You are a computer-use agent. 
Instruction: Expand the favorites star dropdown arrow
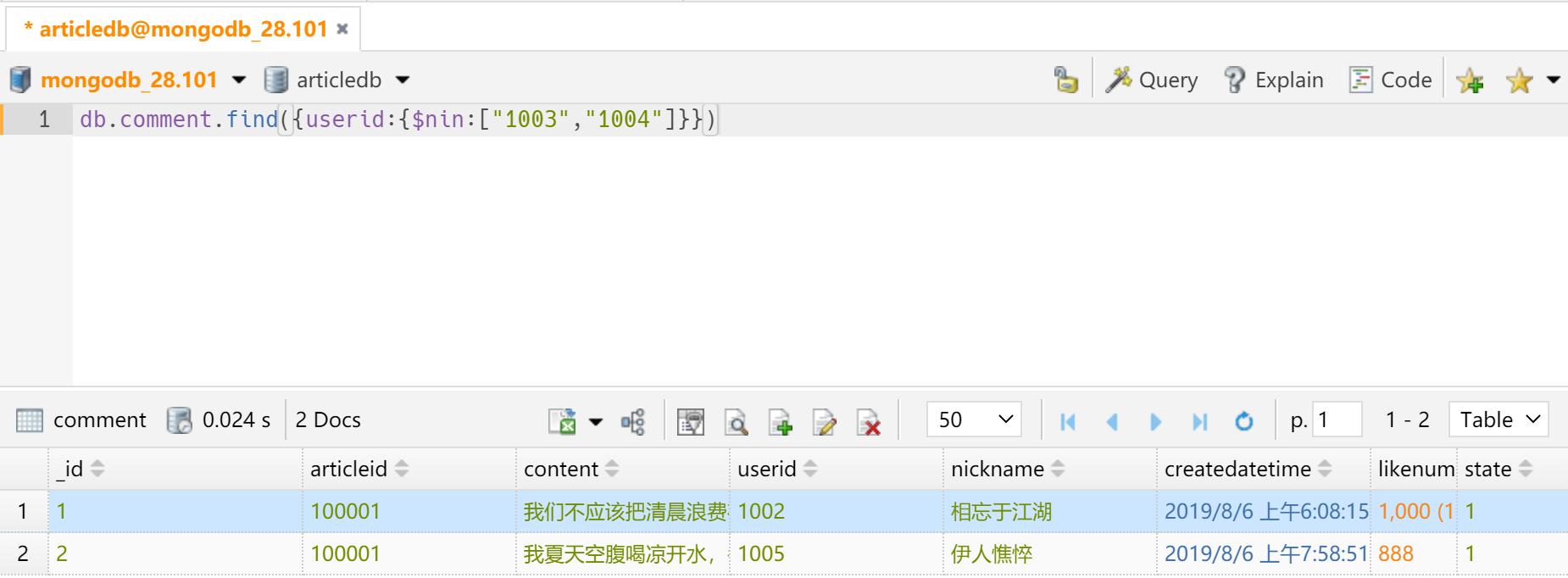click(x=1553, y=80)
